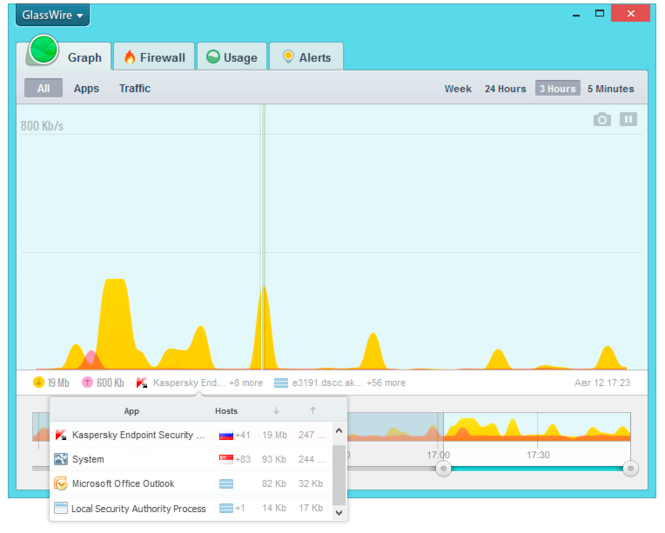Image resolution: width=665 pixels, height=533 pixels.
Task: Click the host flag icon beside e3191.dscc.ak...
Action: (281, 383)
